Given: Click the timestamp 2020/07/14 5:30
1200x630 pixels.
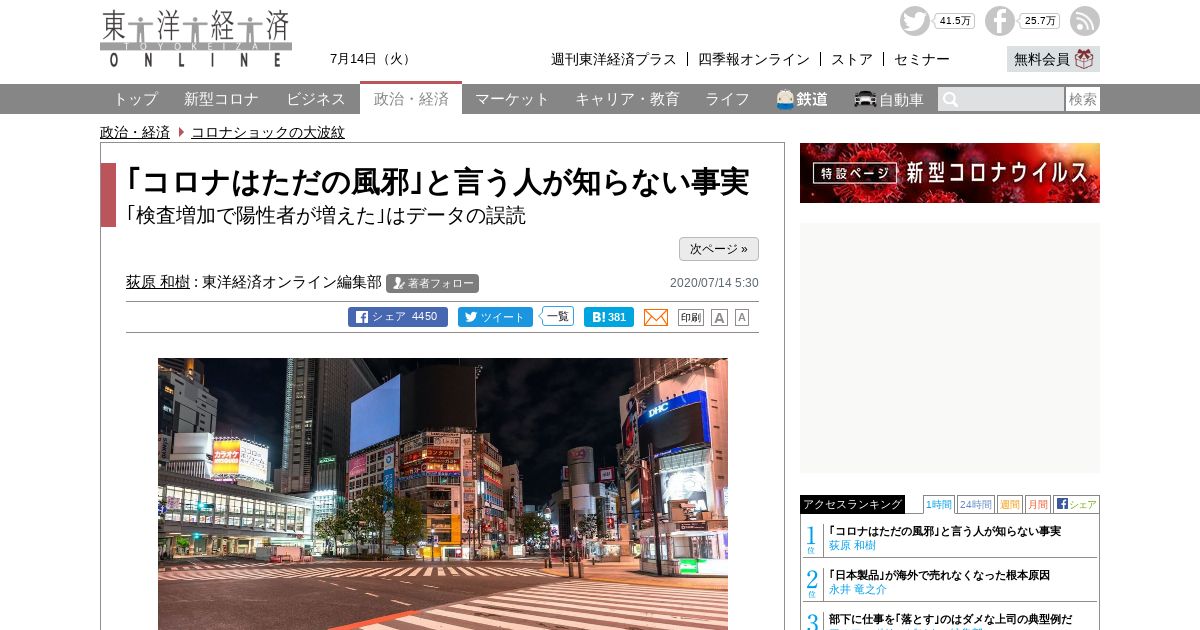Looking at the screenshot, I should coord(714,283).
